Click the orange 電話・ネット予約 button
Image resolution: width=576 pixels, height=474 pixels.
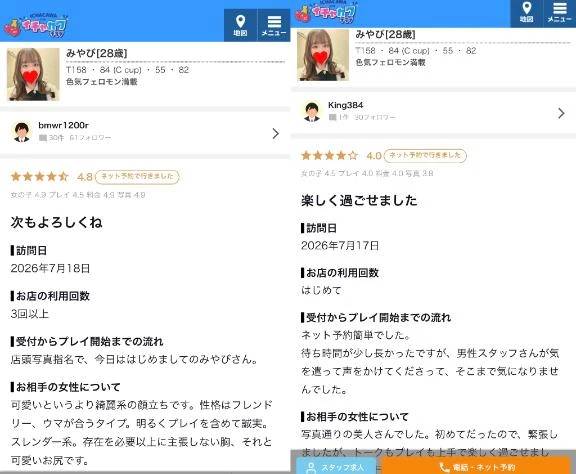click(477, 467)
